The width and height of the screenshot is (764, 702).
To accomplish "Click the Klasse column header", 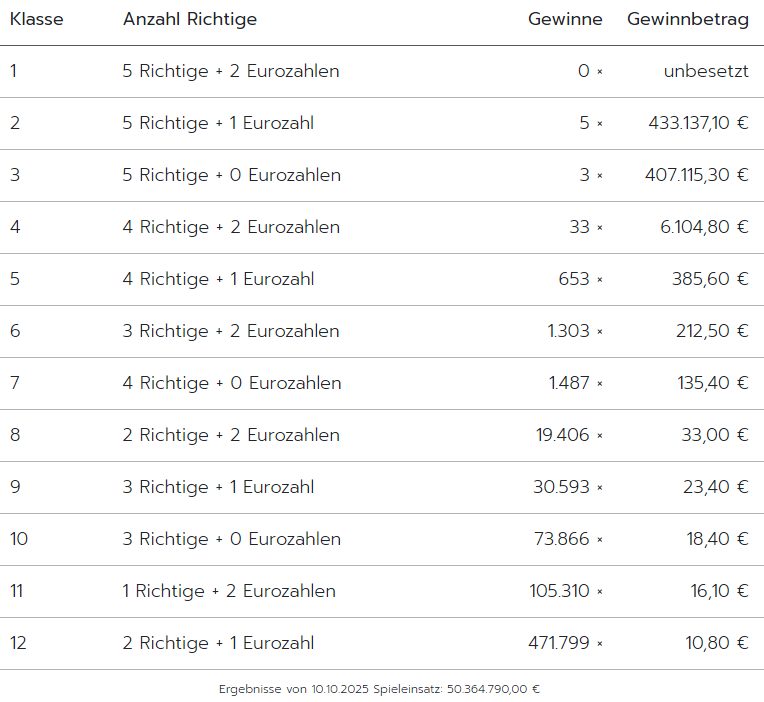I will (x=37, y=19).
